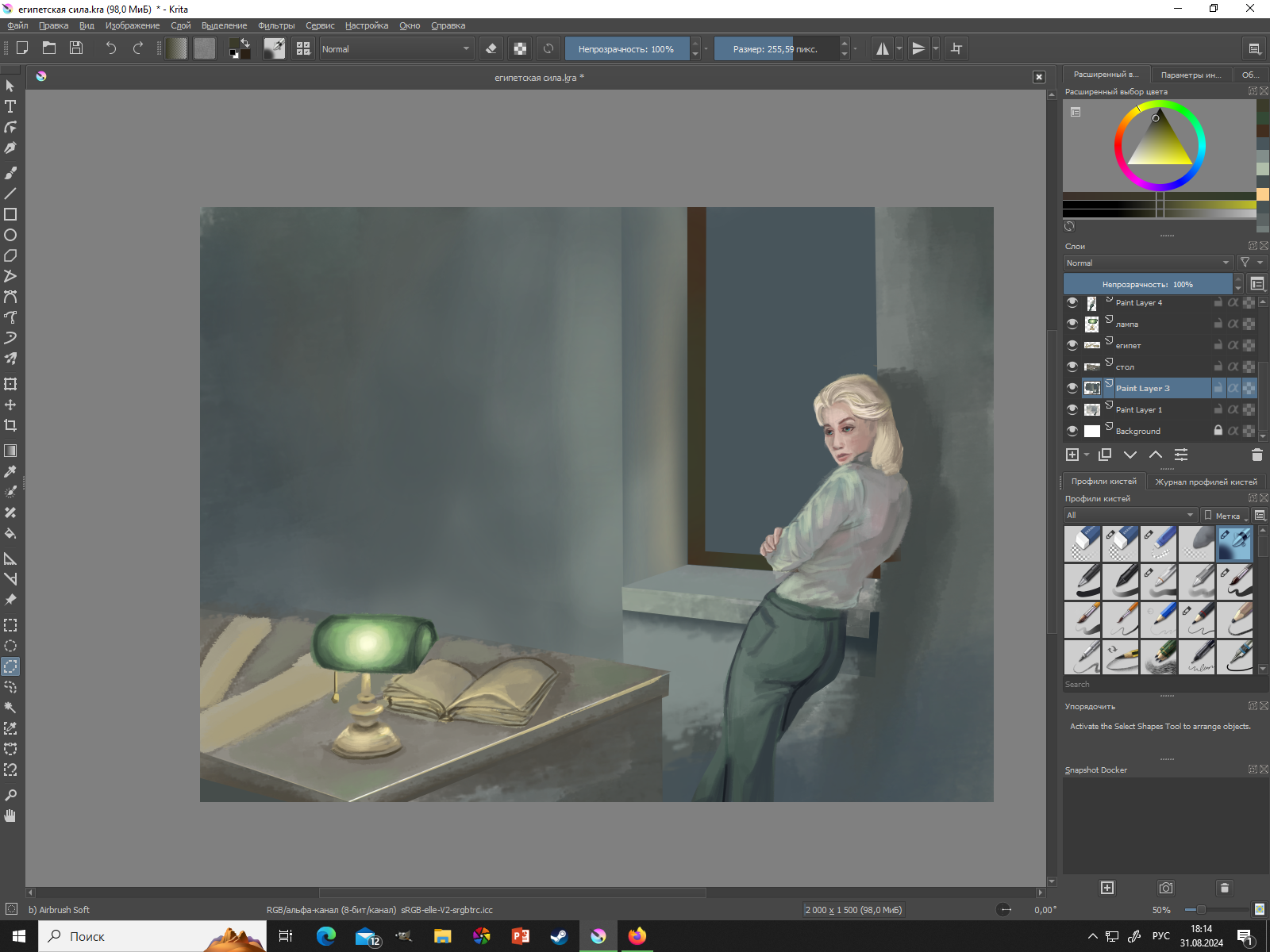Open the brush preset tag All dropdown
The width and height of the screenshot is (1270, 952).
coord(1130,515)
